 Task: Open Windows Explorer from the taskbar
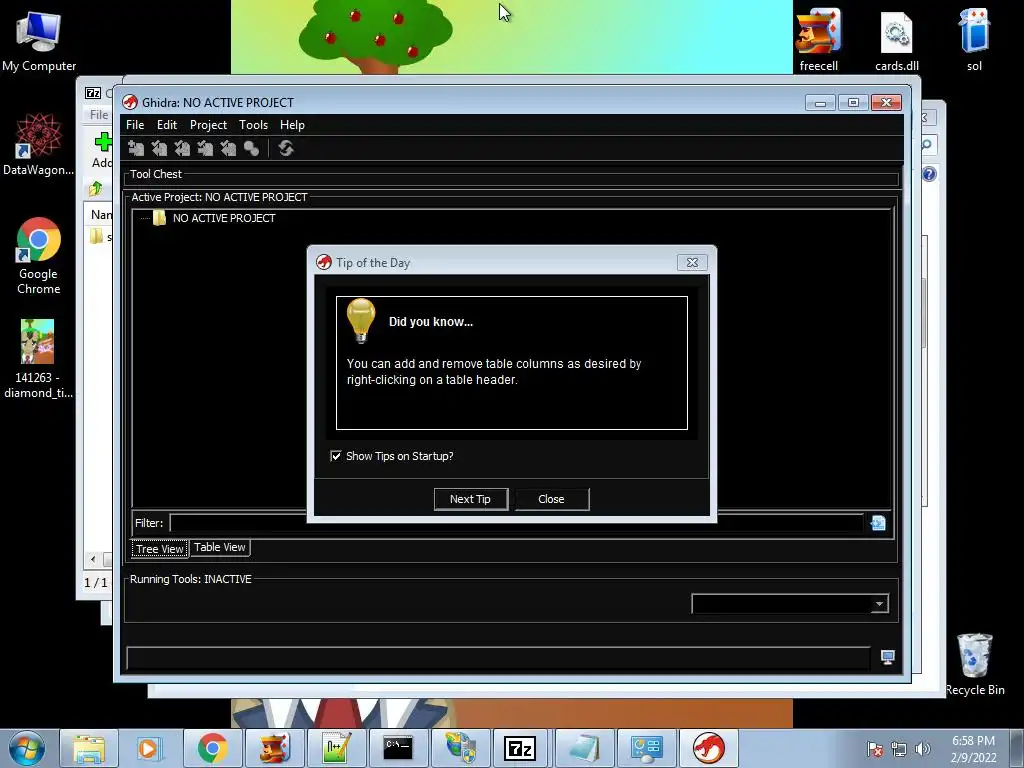(x=89, y=748)
